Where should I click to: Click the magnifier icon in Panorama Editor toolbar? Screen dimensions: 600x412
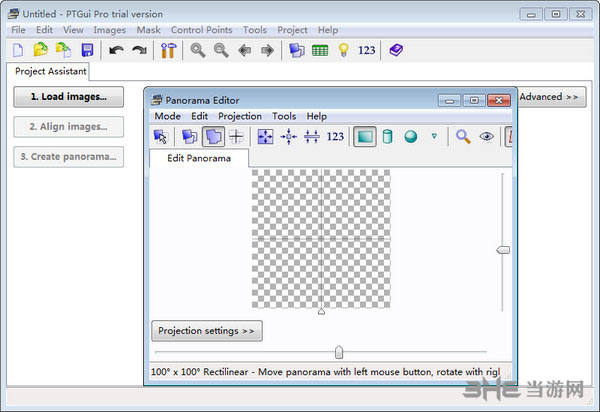point(463,137)
